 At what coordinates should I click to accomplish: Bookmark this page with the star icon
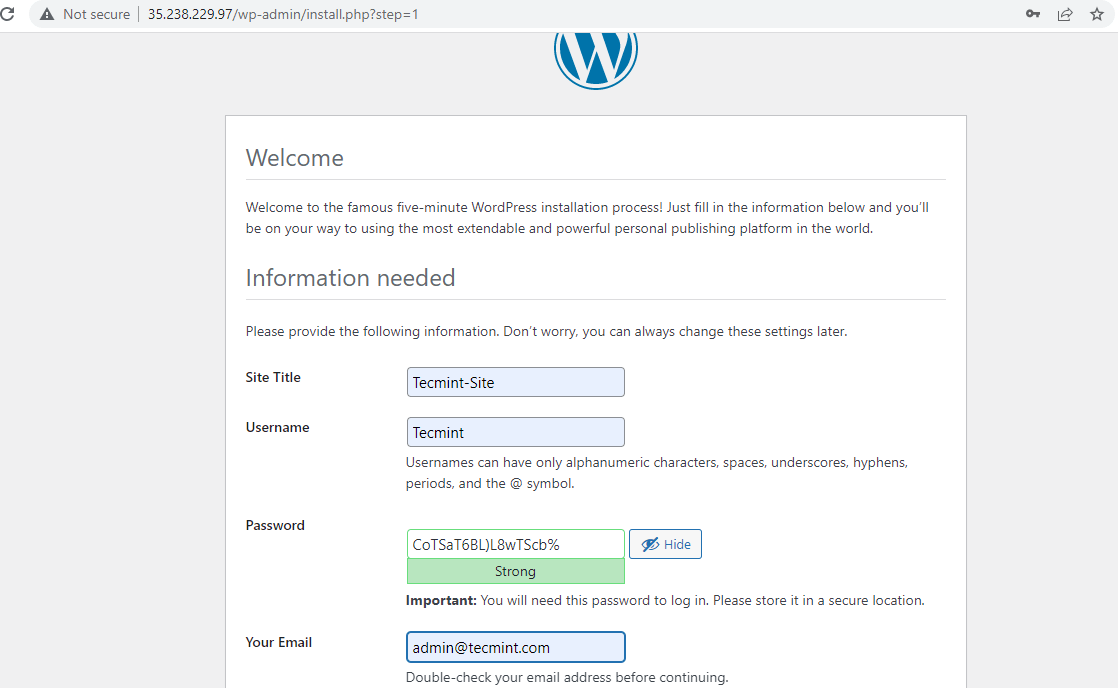1097,14
